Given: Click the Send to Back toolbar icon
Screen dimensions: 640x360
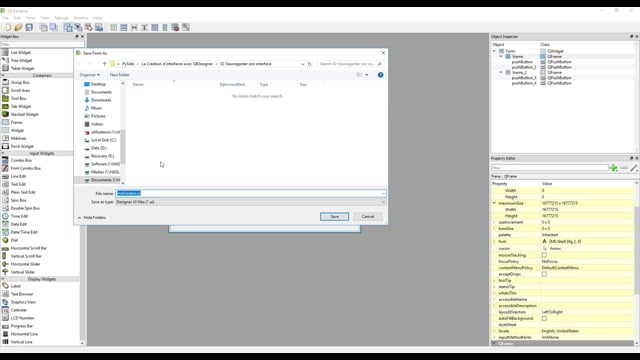Looking at the screenshot, I should pyautogui.click(x=43, y=27).
